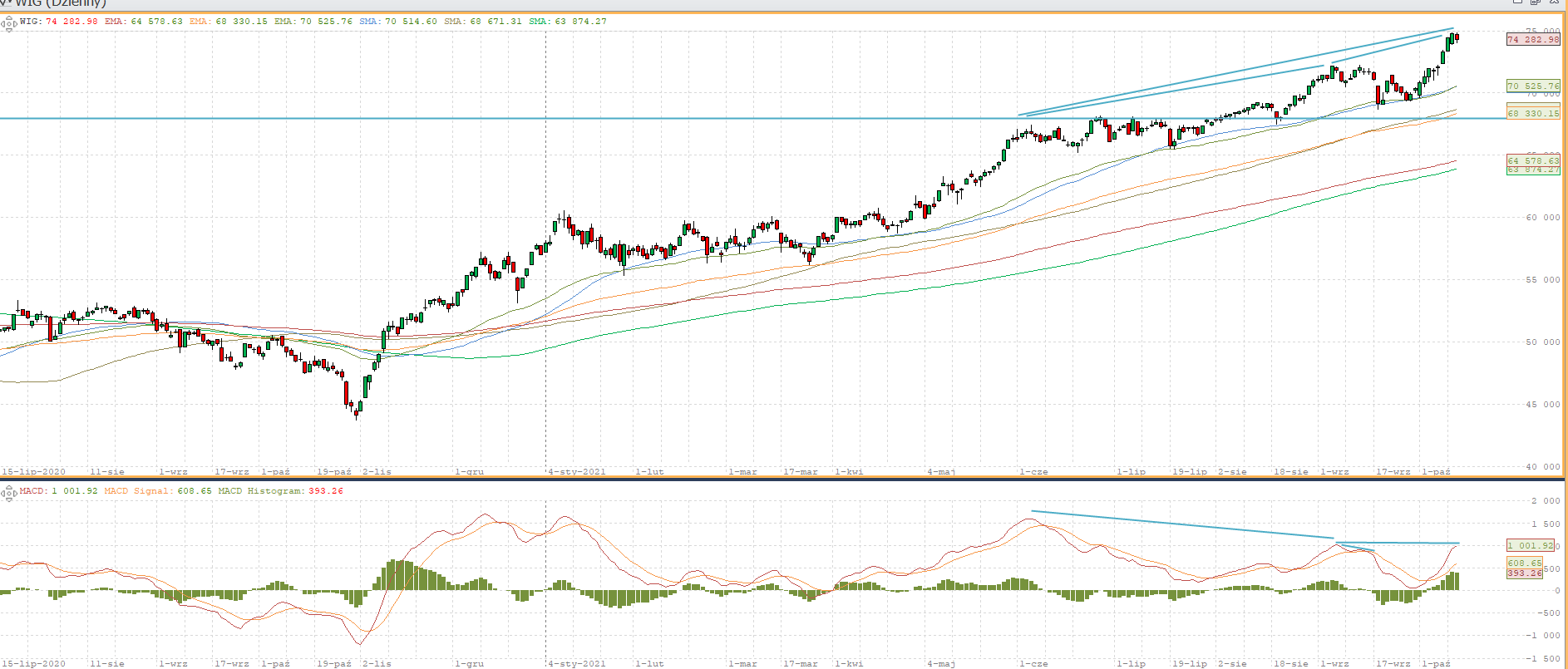Click the chart icon beside the WIG title

point(6,2)
